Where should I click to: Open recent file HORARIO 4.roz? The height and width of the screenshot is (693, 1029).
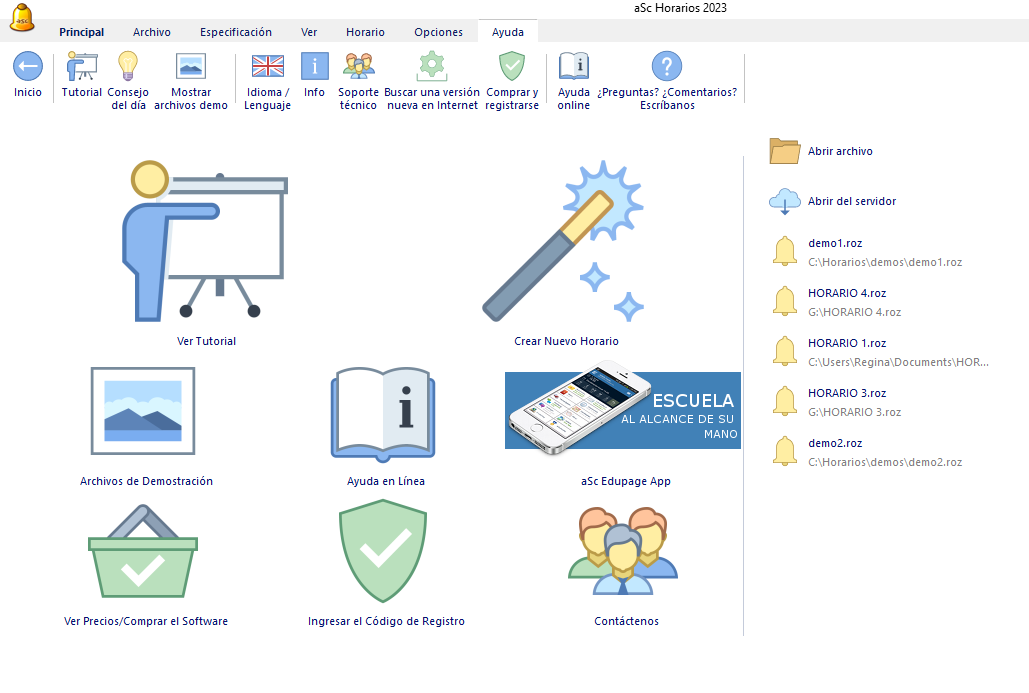coord(847,293)
